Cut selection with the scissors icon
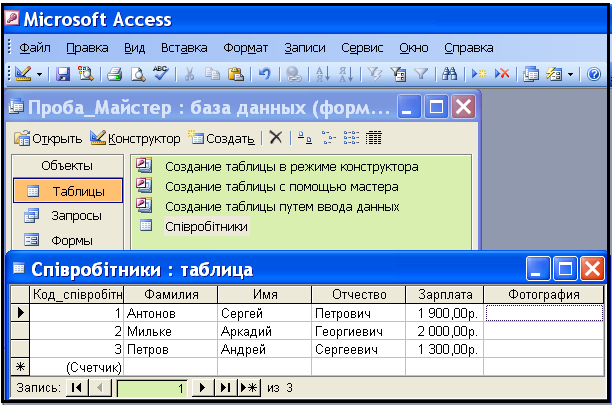 (x=189, y=73)
